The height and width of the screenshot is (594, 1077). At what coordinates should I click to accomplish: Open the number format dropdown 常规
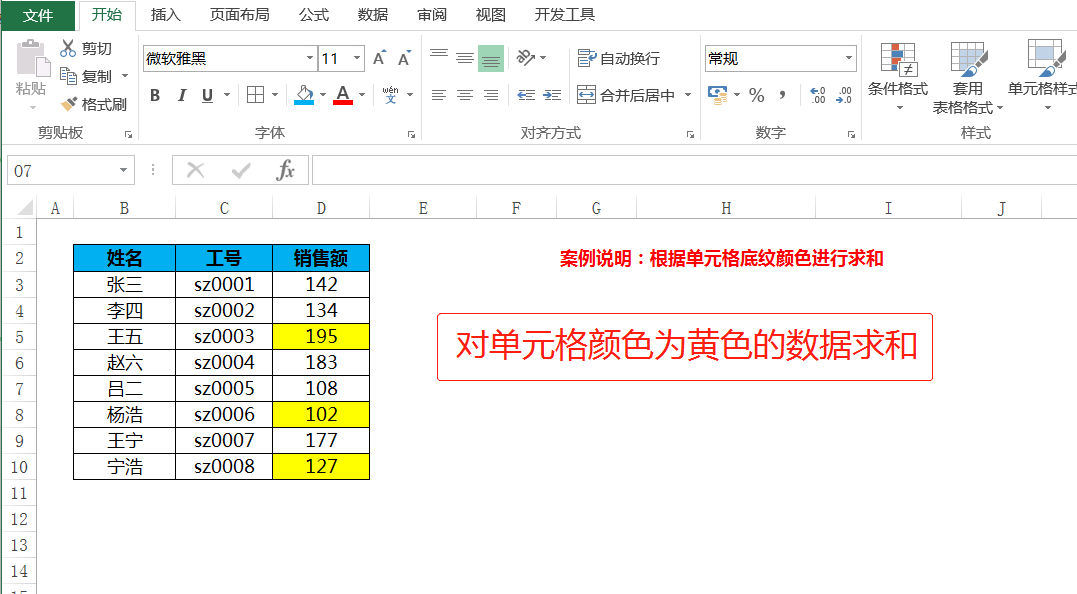849,58
